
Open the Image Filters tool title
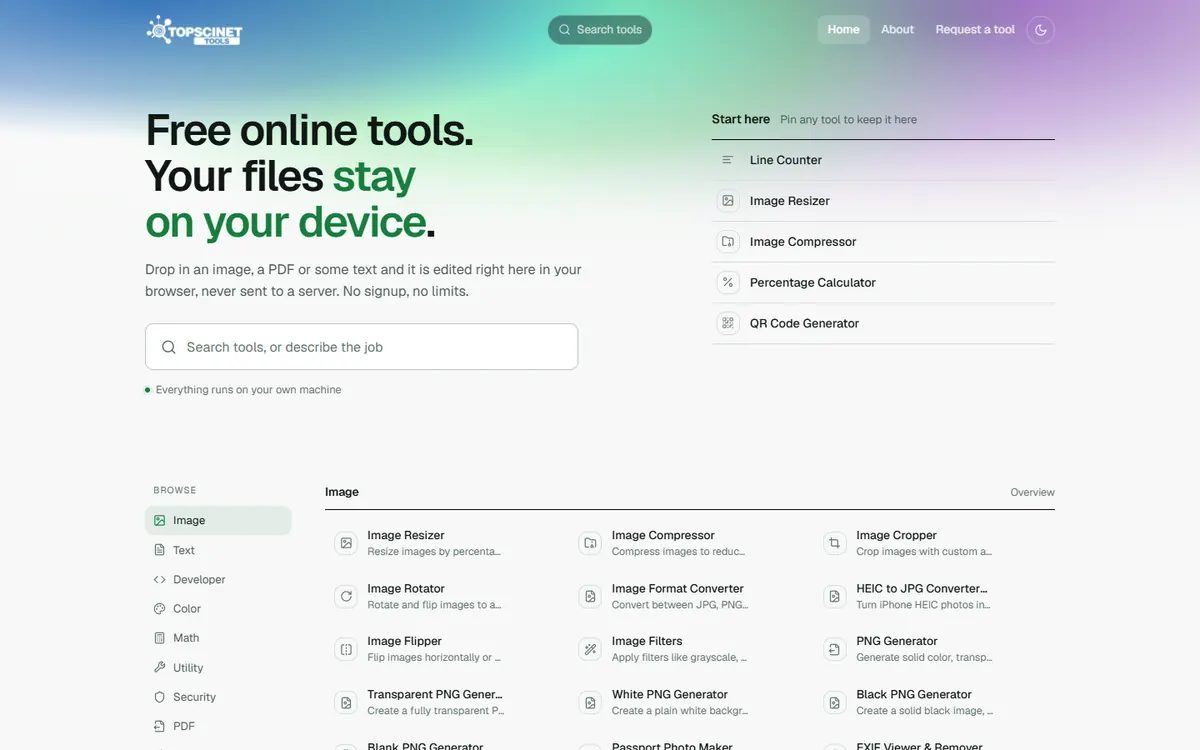pos(647,641)
